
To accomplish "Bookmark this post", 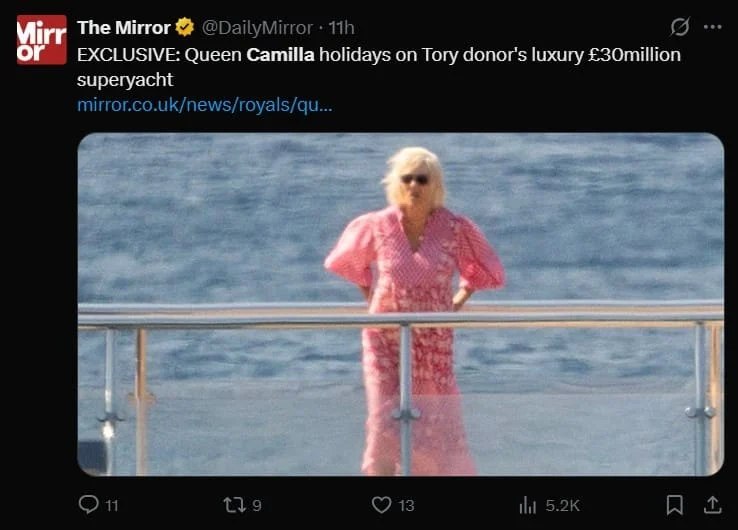I will pos(675,505).
